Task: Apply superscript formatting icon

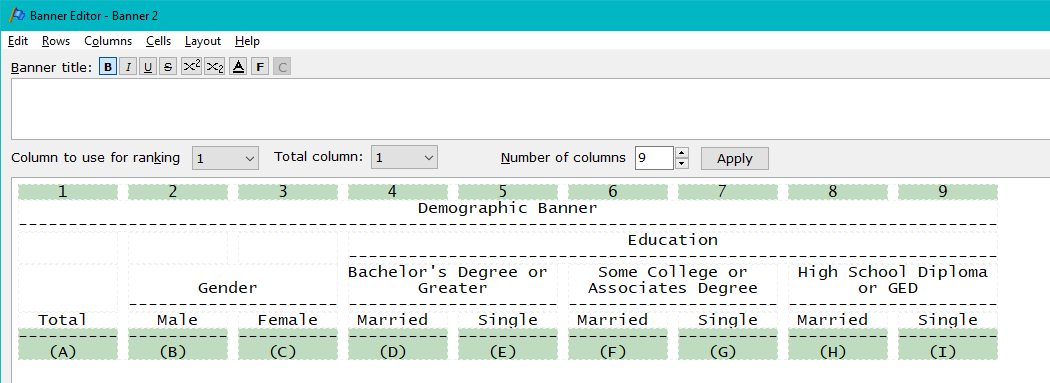Action: coord(192,67)
